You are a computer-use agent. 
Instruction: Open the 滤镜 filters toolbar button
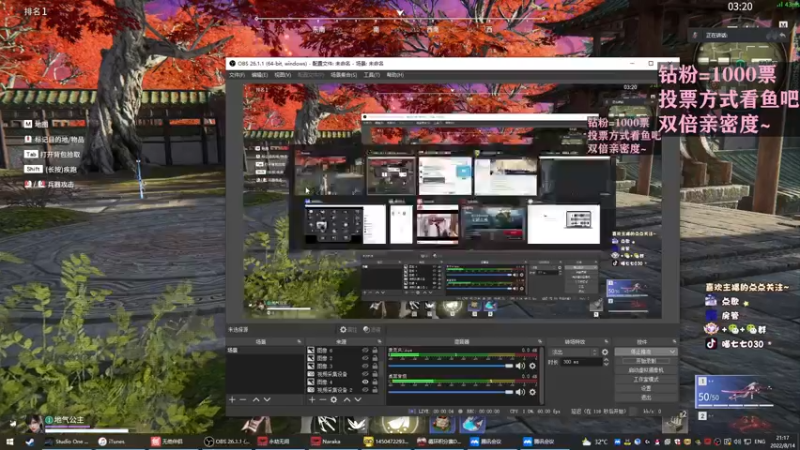point(372,330)
